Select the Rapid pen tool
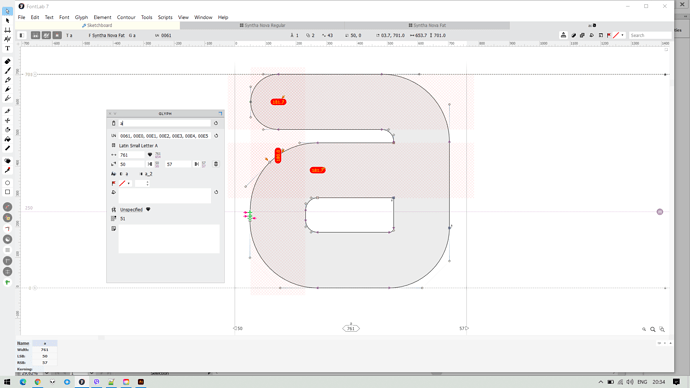The width and height of the screenshot is (690, 388). [x=7, y=89]
